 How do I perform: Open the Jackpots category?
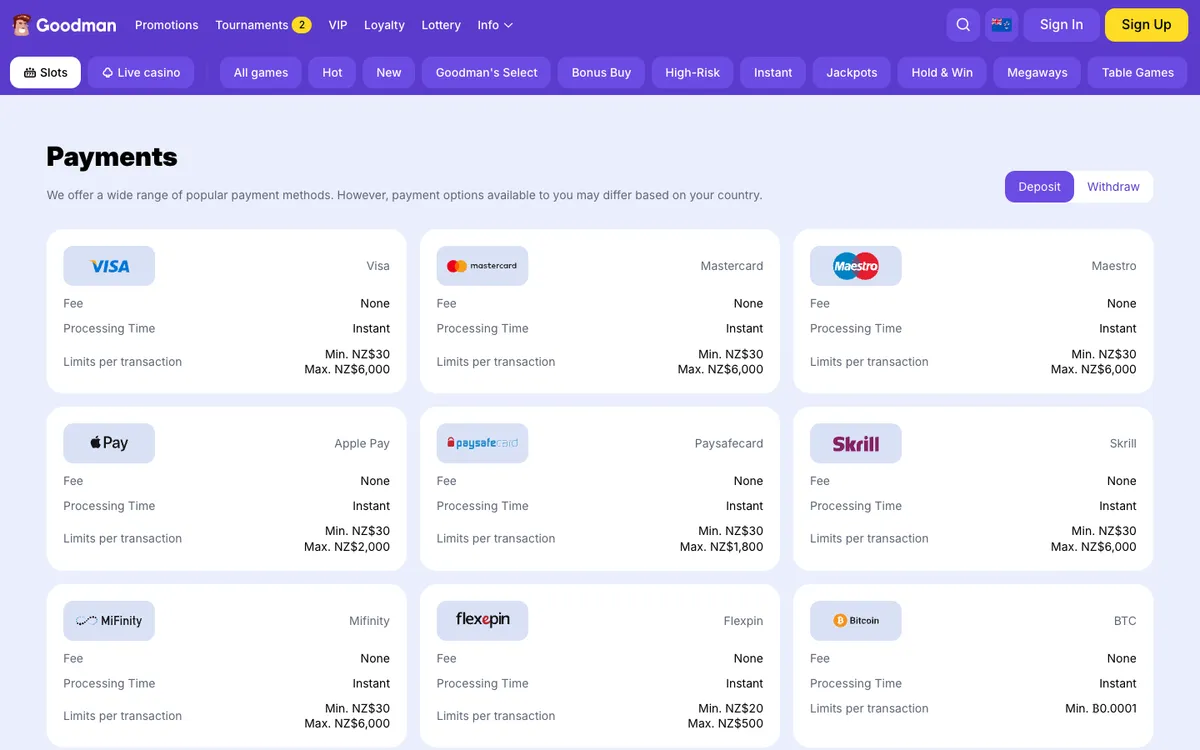coord(852,72)
